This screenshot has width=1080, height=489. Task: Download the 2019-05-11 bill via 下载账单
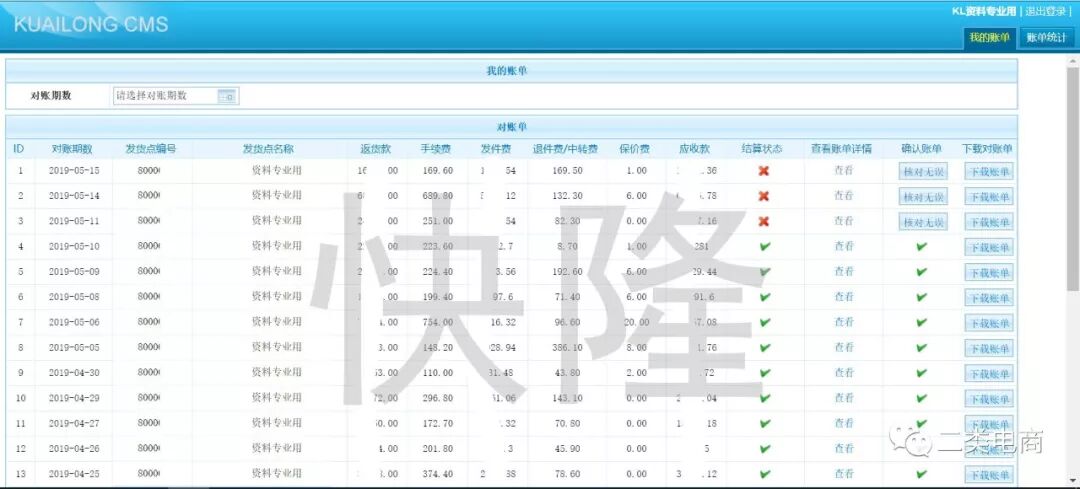988,222
